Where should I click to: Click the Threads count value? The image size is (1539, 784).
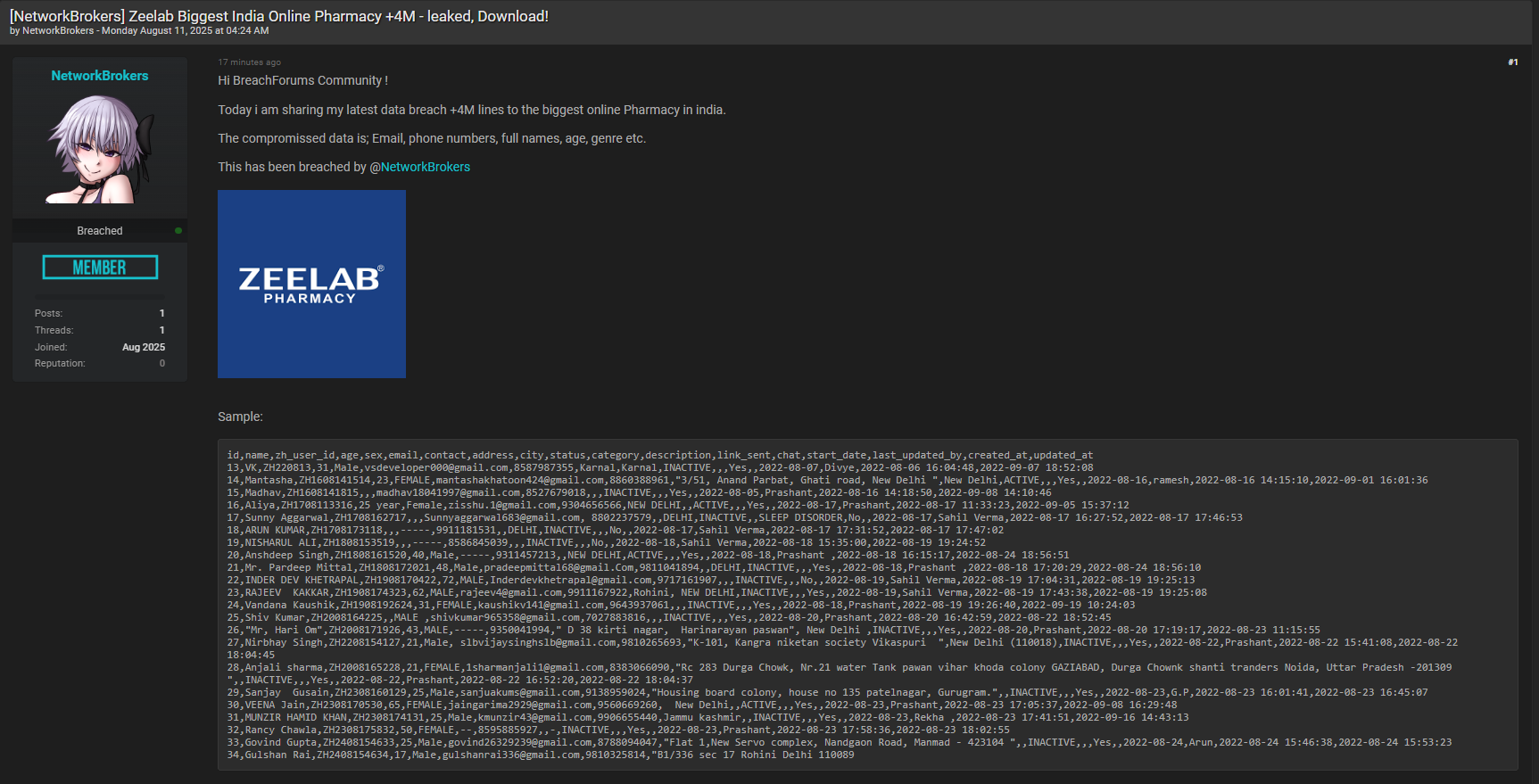click(x=161, y=330)
